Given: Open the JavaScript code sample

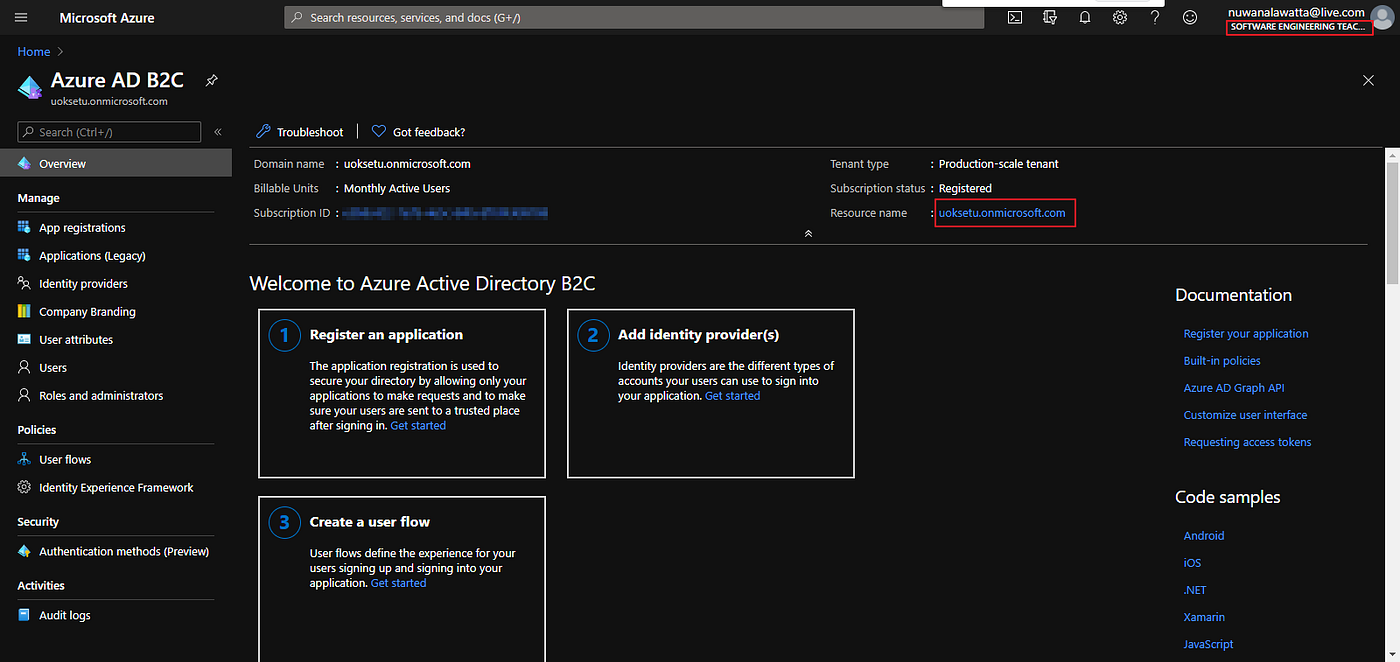Looking at the screenshot, I should (x=1209, y=644).
